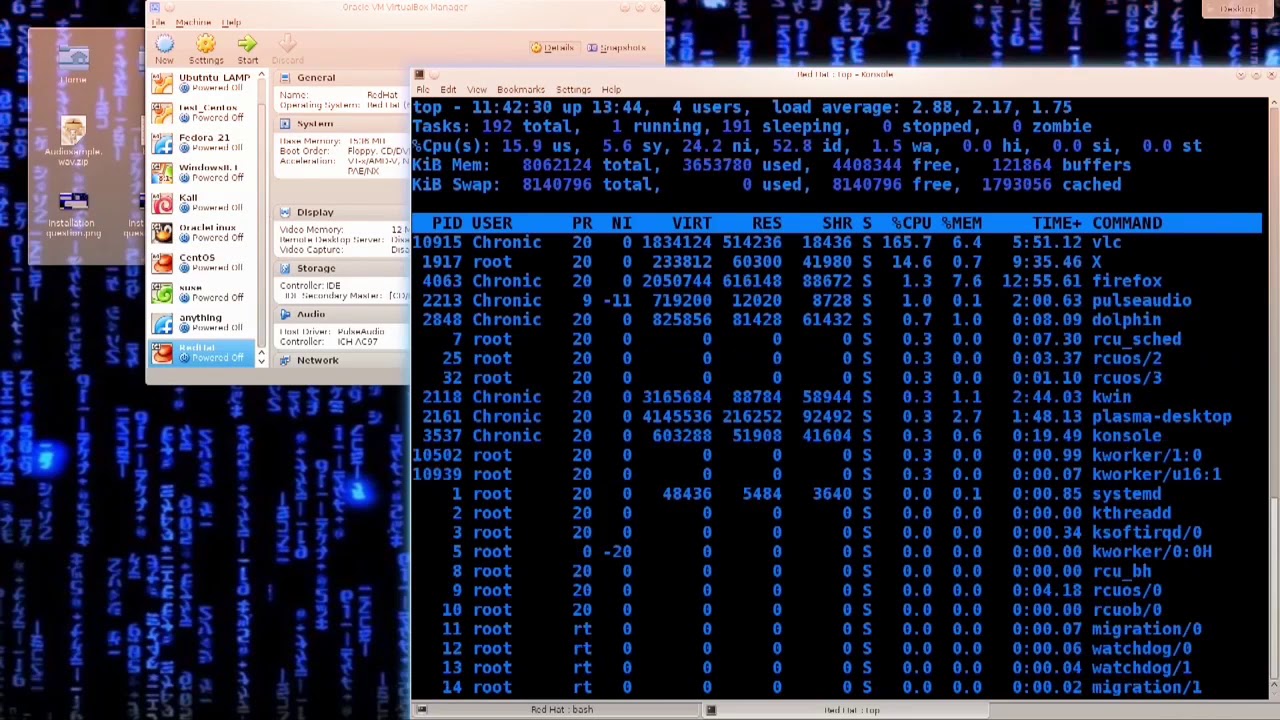Click the Windows8.1 machine icon

coord(161,172)
